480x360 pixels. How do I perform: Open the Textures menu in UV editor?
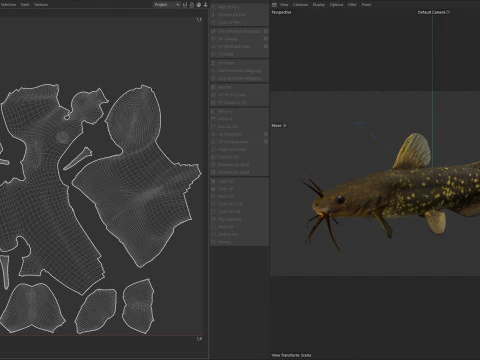click(41, 5)
